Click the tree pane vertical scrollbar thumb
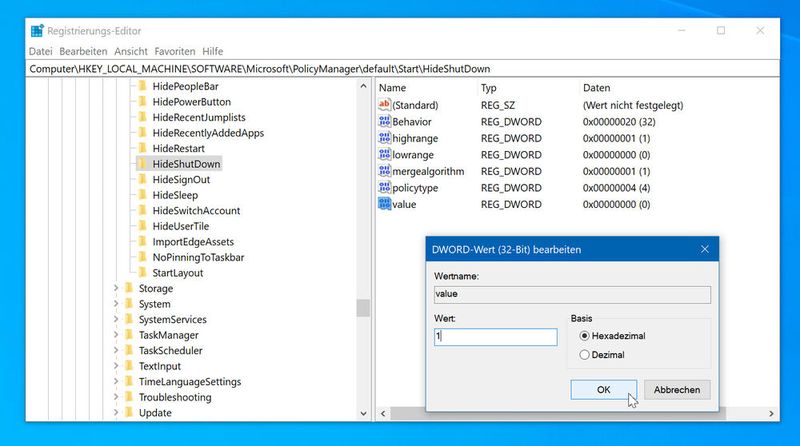800x446 pixels. click(363, 308)
